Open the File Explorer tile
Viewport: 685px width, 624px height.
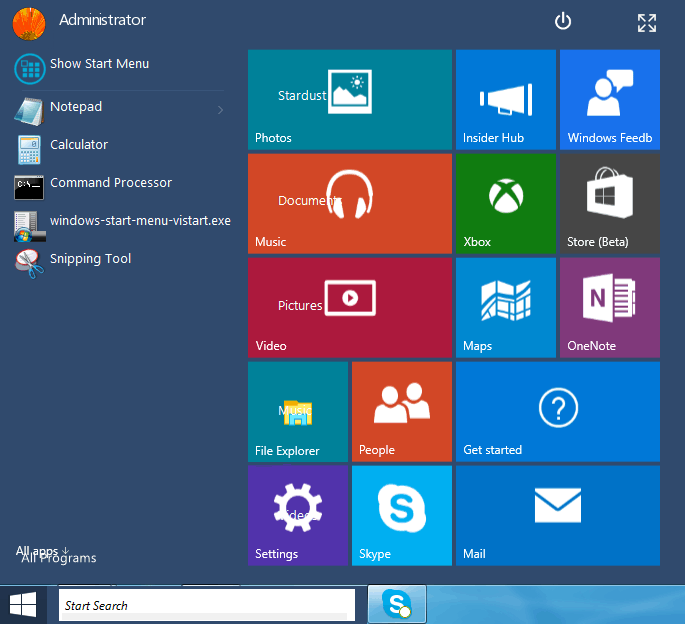tap(298, 412)
